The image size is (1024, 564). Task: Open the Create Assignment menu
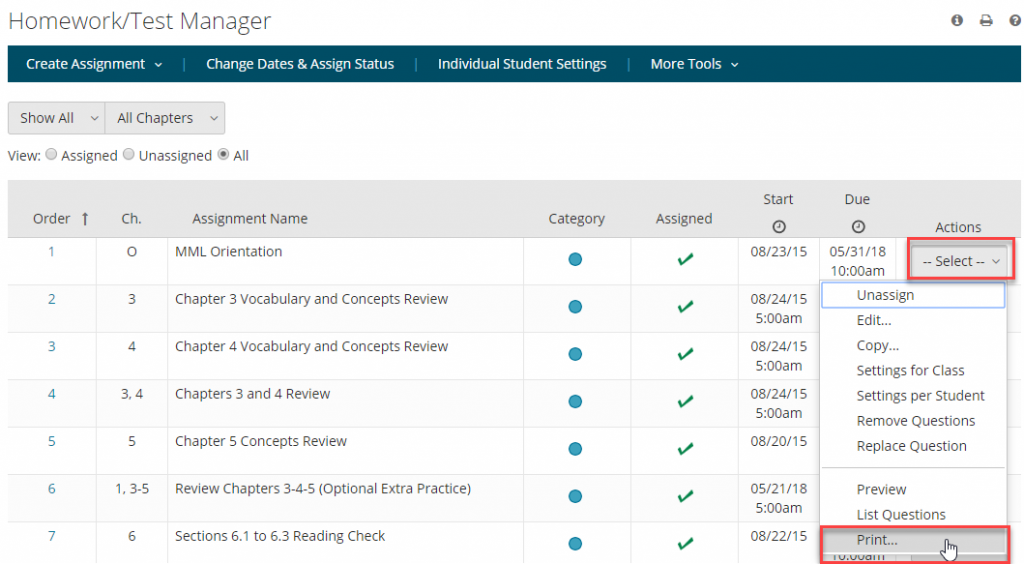point(94,64)
